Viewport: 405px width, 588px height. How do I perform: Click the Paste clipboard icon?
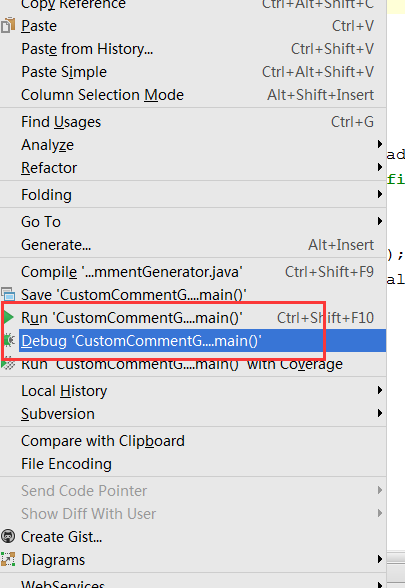(8, 26)
